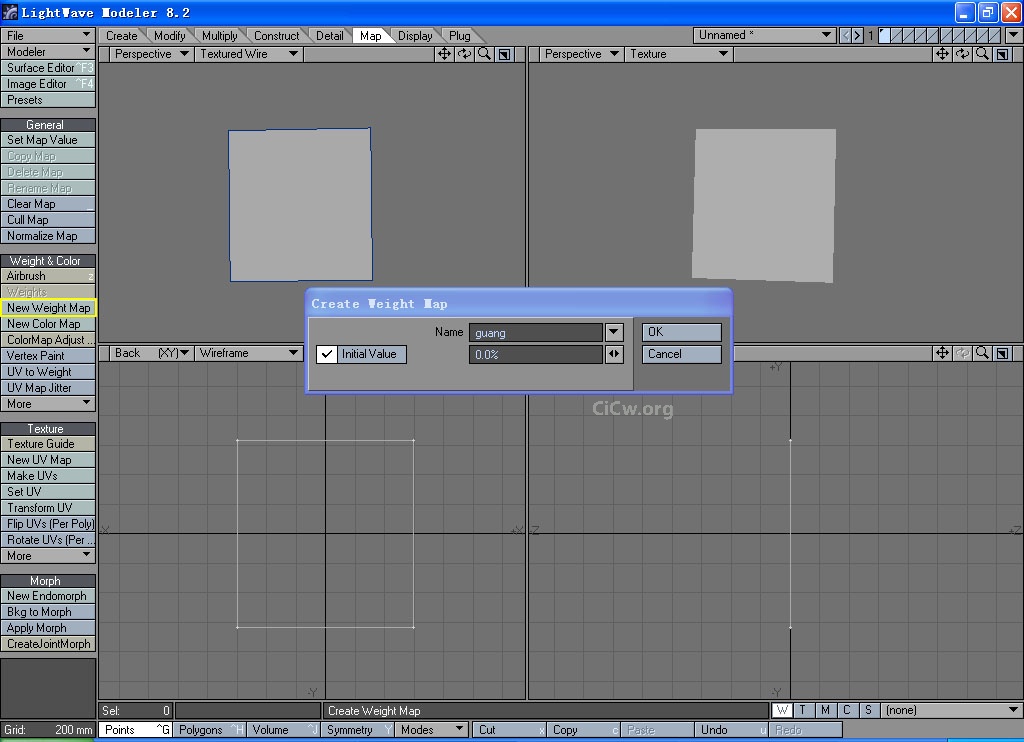Image resolution: width=1024 pixels, height=742 pixels.
Task: Switch to the Construct tab
Action: (276, 36)
